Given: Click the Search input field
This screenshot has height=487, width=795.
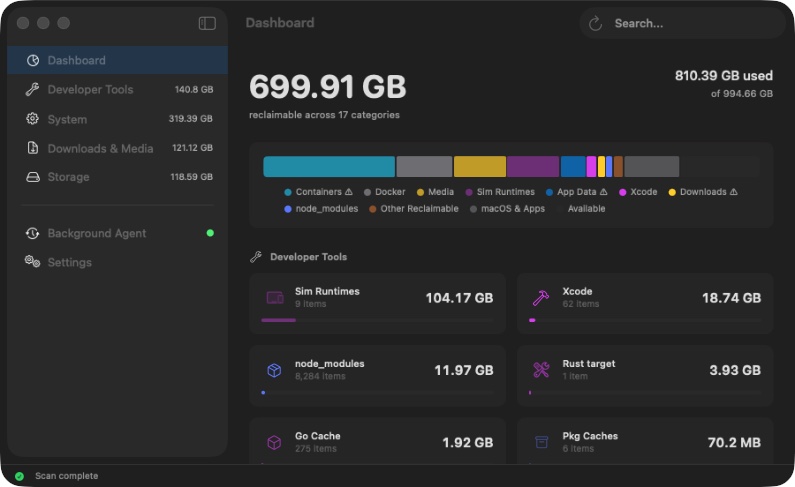Looking at the screenshot, I should 682,23.
